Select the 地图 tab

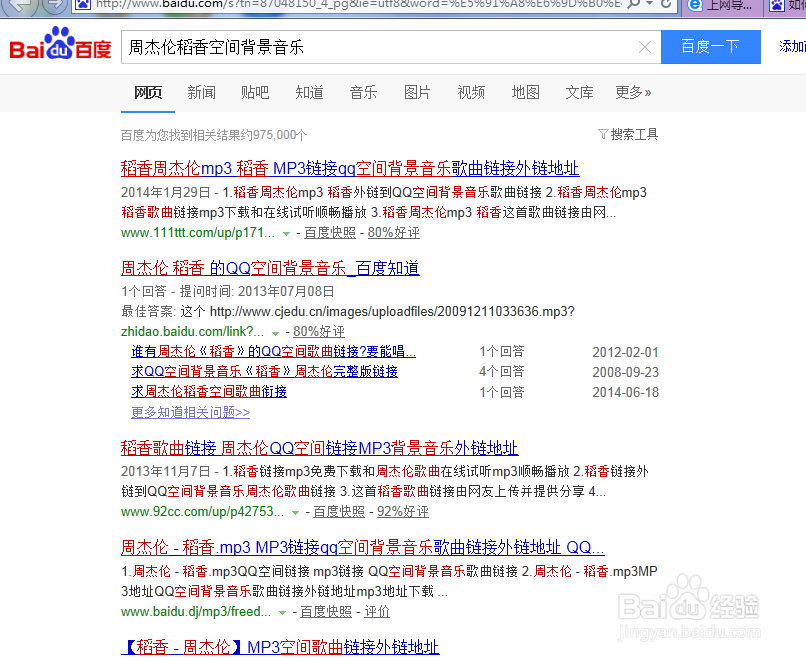point(525,93)
